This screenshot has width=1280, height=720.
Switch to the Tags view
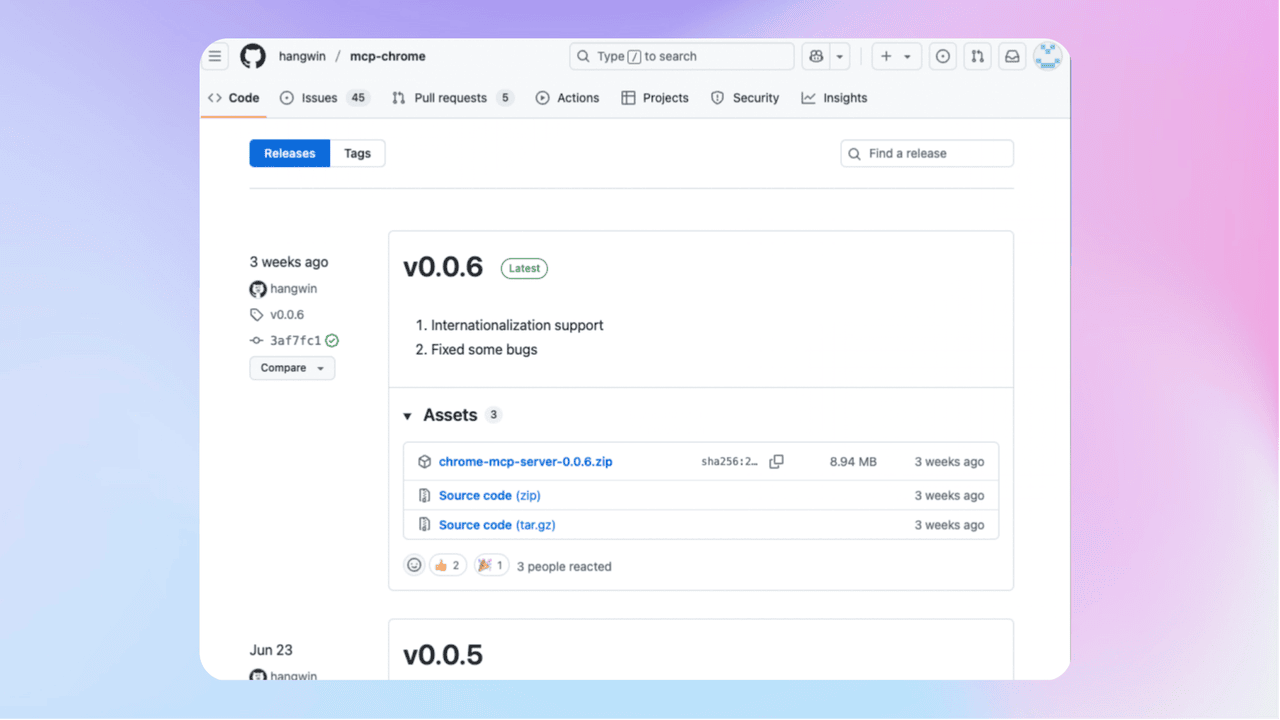[357, 153]
